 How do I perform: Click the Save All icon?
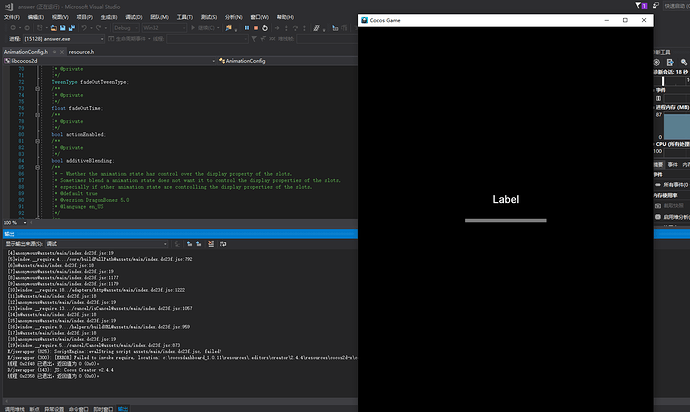(x=71, y=28)
